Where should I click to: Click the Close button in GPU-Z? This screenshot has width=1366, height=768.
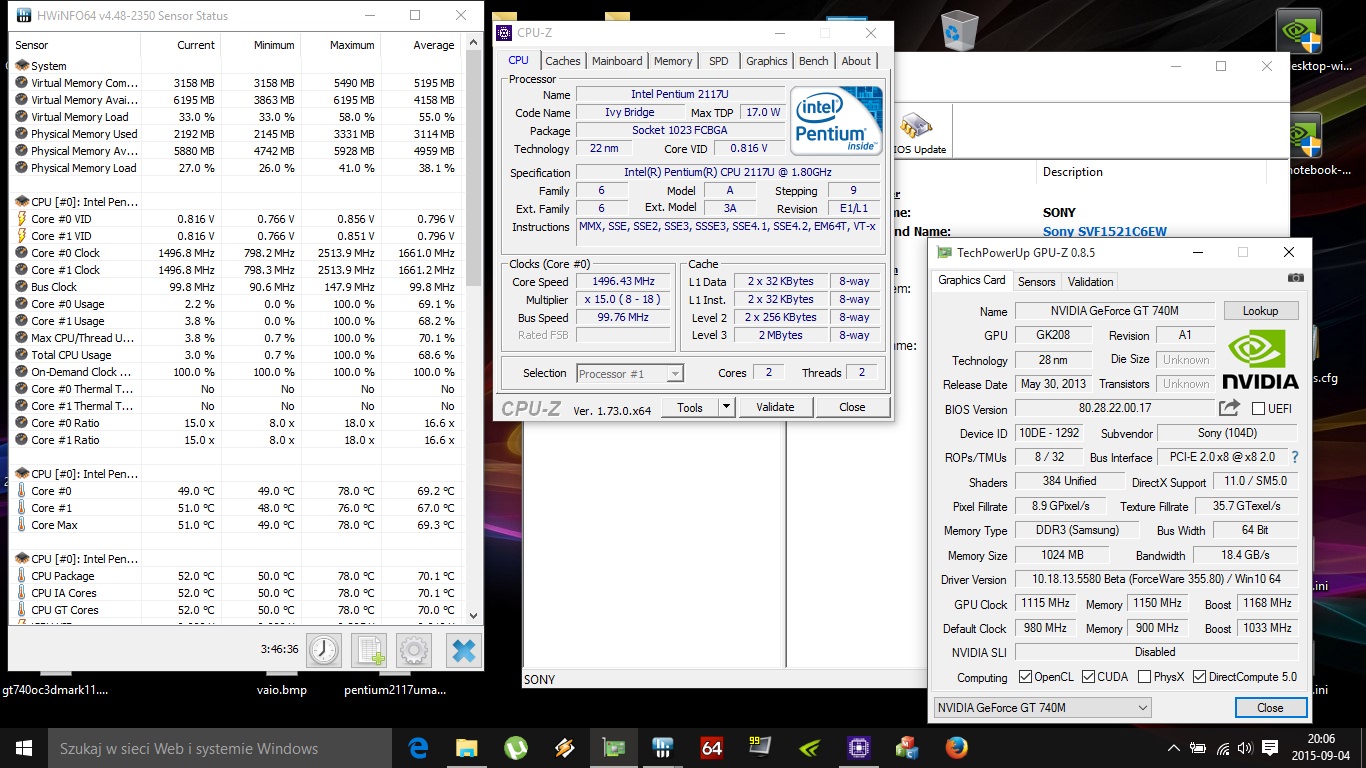tap(1270, 707)
